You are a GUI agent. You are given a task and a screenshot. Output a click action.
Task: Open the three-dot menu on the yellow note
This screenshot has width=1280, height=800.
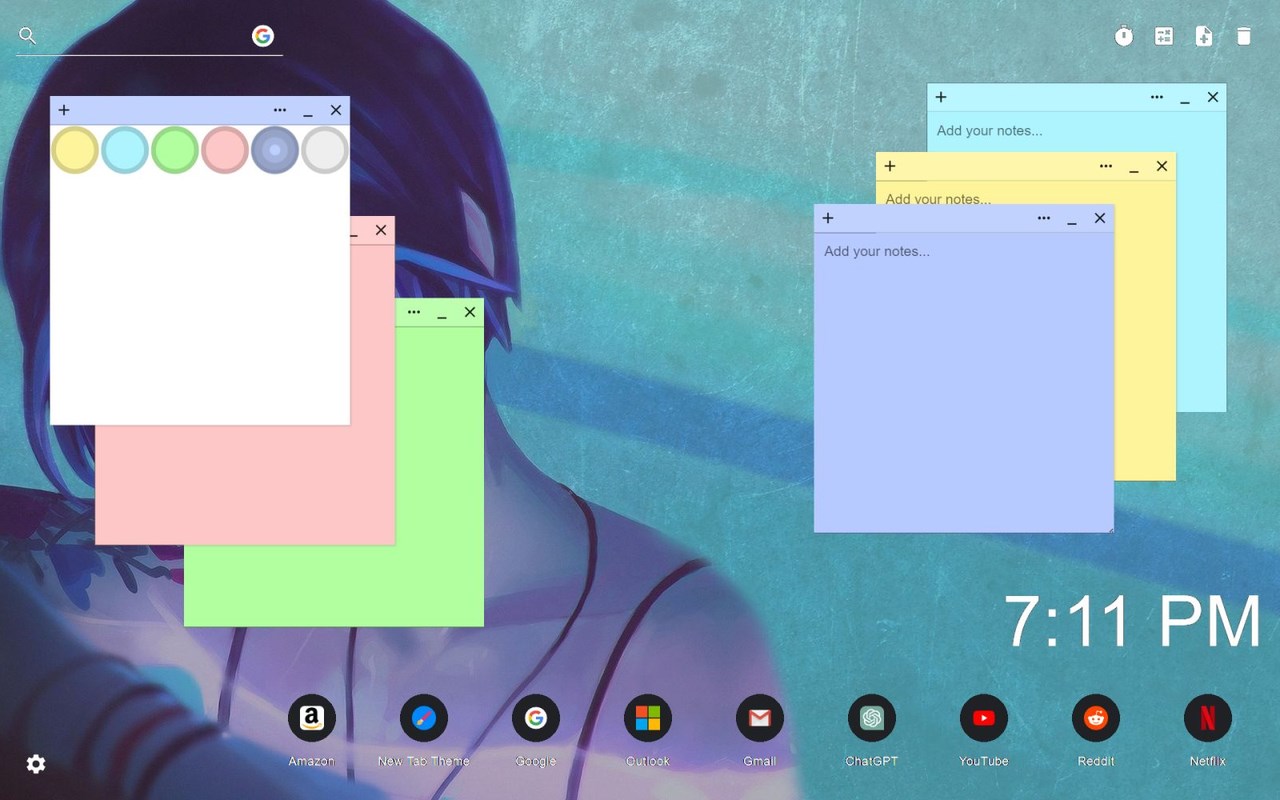tap(1106, 166)
